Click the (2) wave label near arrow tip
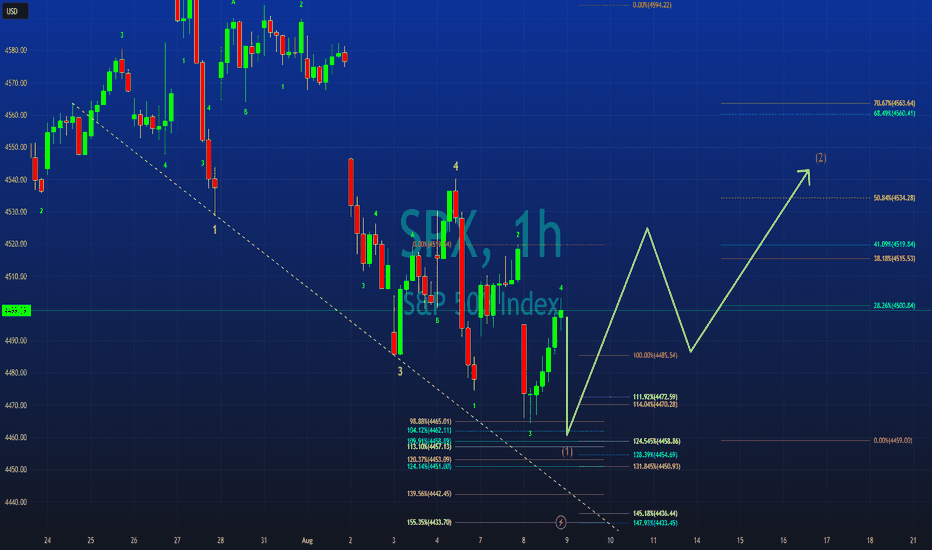Screen dimensions: 932x550 point(820,158)
